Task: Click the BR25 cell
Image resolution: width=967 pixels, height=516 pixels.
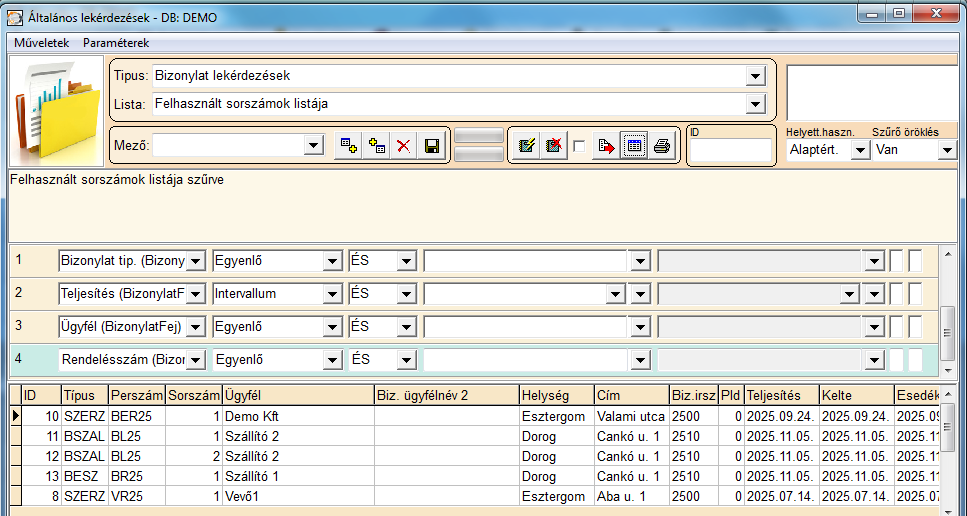Action: [137, 477]
